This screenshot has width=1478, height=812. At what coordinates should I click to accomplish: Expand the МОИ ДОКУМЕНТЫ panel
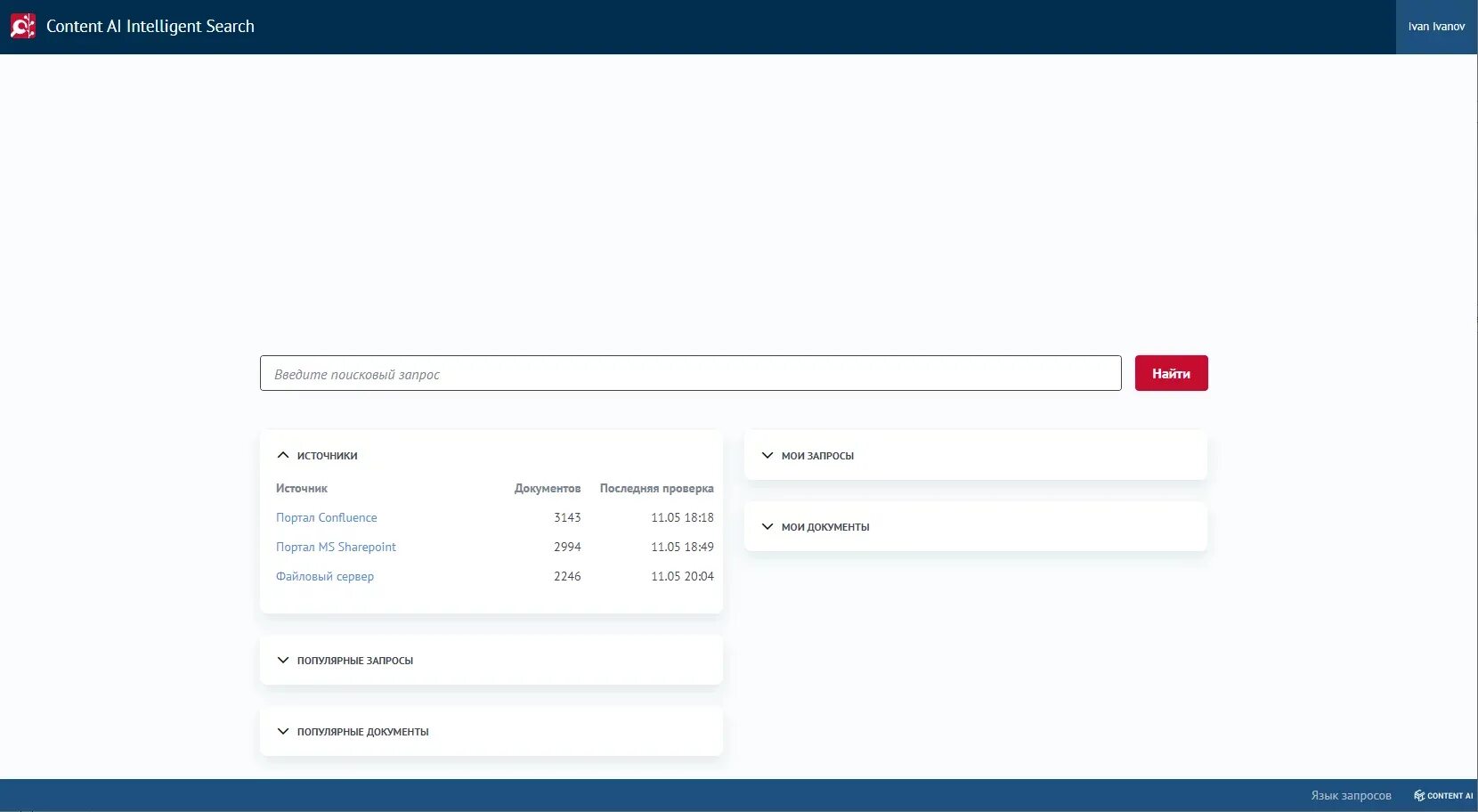(975, 526)
